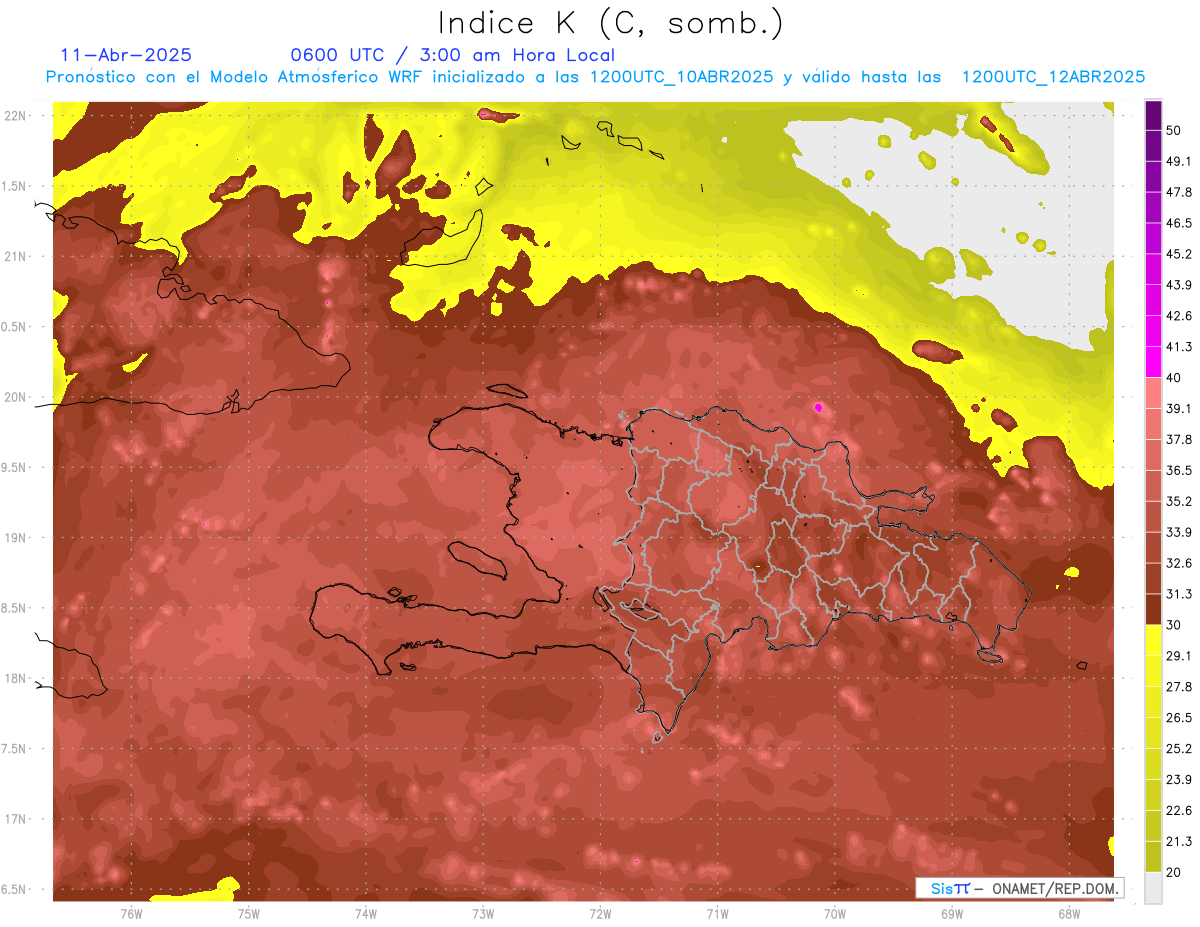Click the '8.5N' latitude label
Image resolution: width=1200 pixels, height=927 pixels.
(x=14, y=609)
